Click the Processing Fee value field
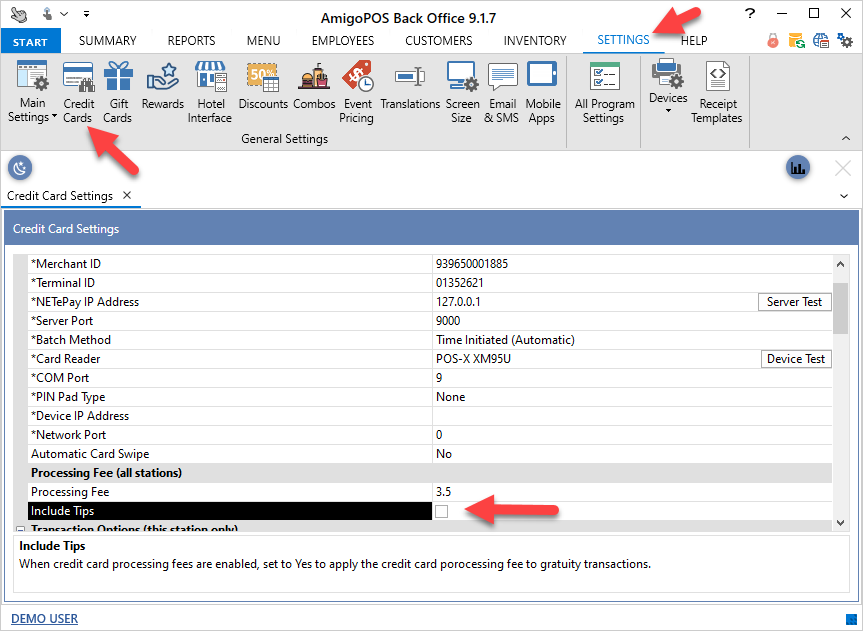This screenshot has width=863, height=631. 630,492
